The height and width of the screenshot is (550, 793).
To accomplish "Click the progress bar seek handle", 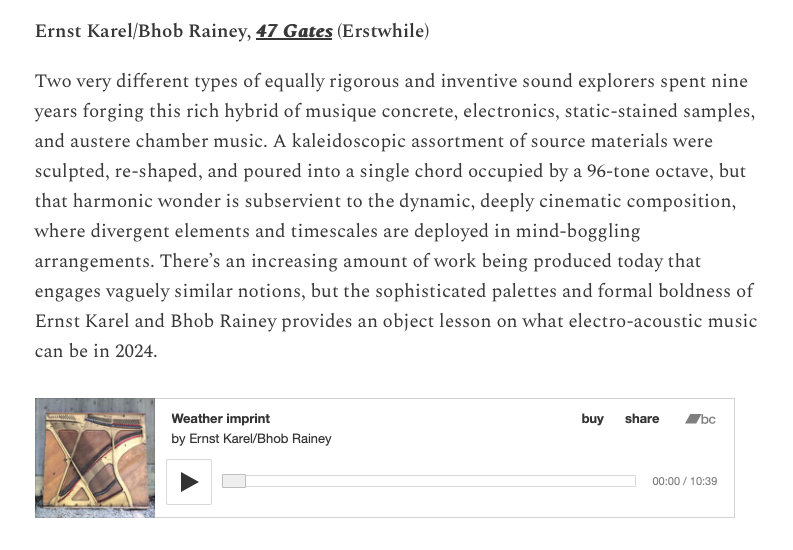I will click(x=234, y=481).
